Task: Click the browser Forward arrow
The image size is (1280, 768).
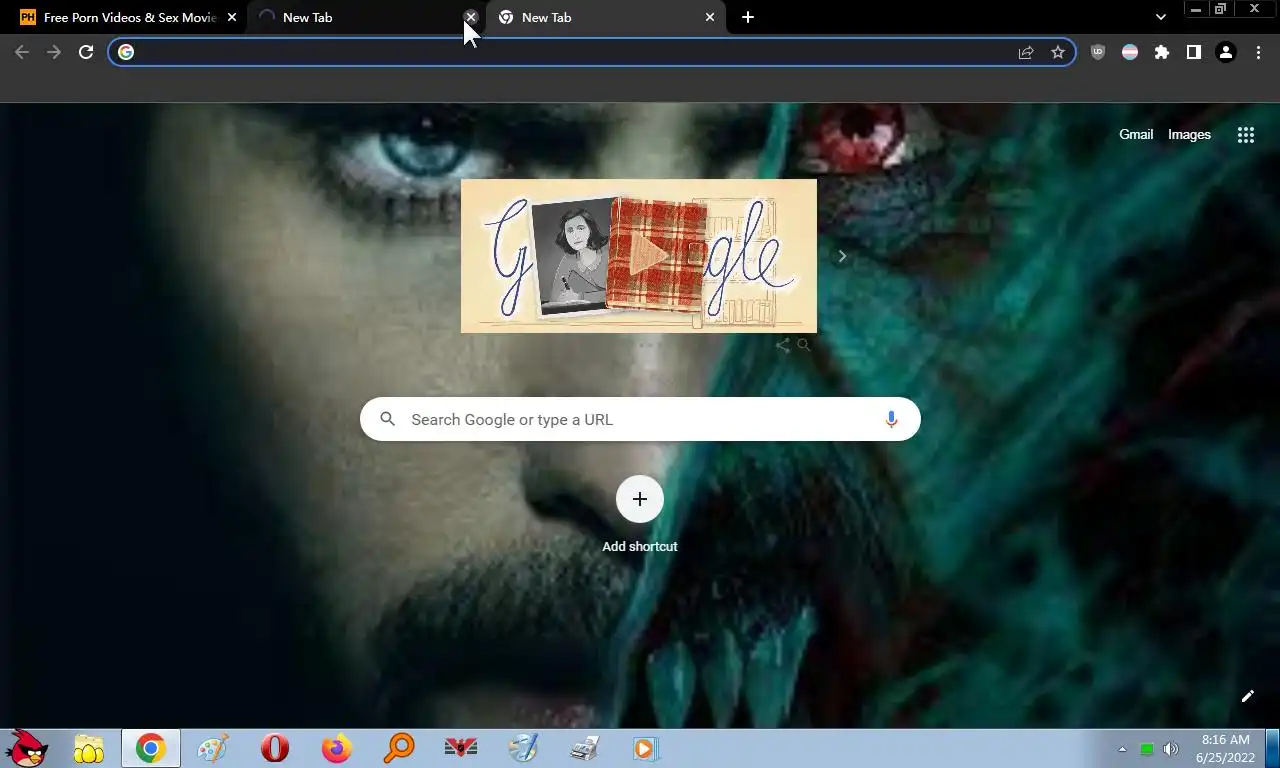Action: [54, 52]
